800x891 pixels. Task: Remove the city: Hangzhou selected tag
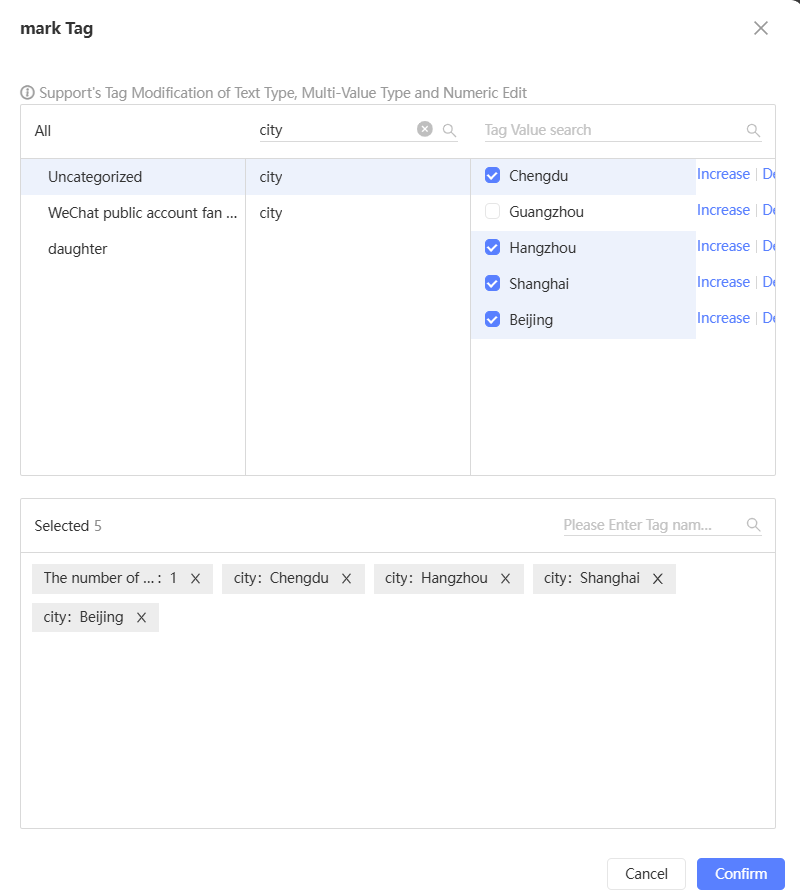505,578
